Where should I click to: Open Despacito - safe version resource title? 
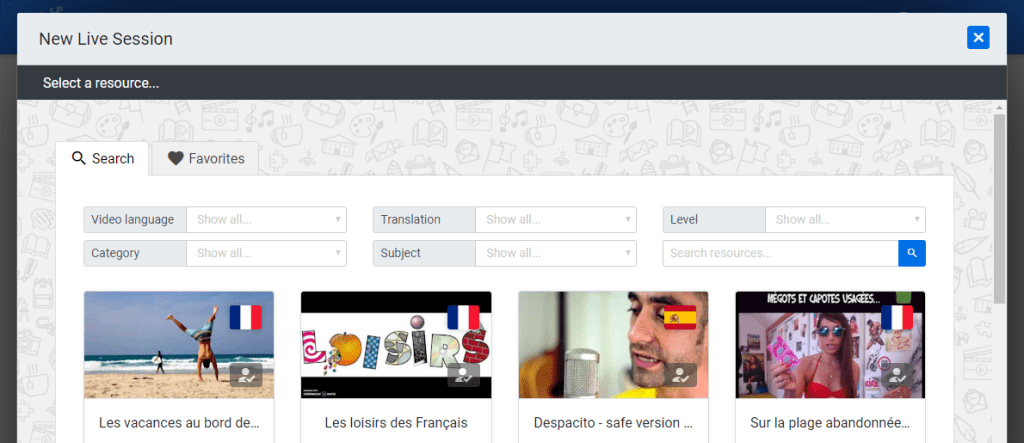[613, 423]
